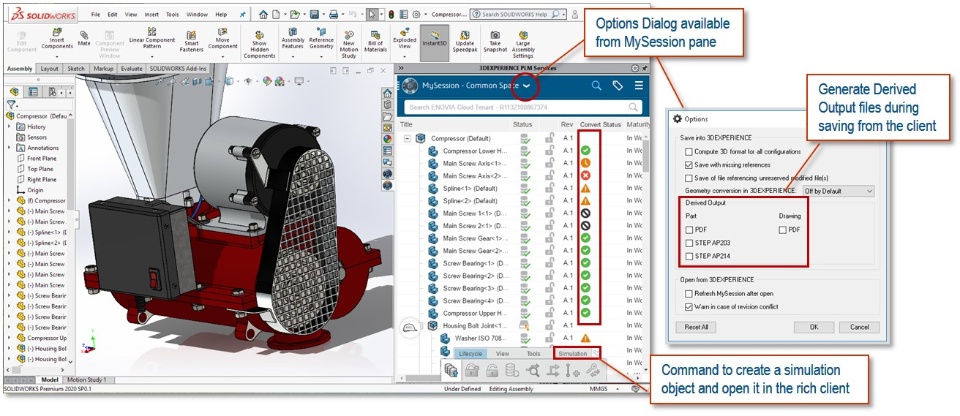Enable STEP AP203 derived output

pos(689,243)
